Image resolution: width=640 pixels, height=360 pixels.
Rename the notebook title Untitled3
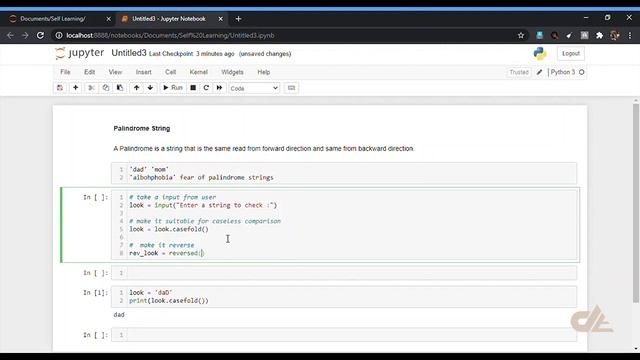coord(129,53)
